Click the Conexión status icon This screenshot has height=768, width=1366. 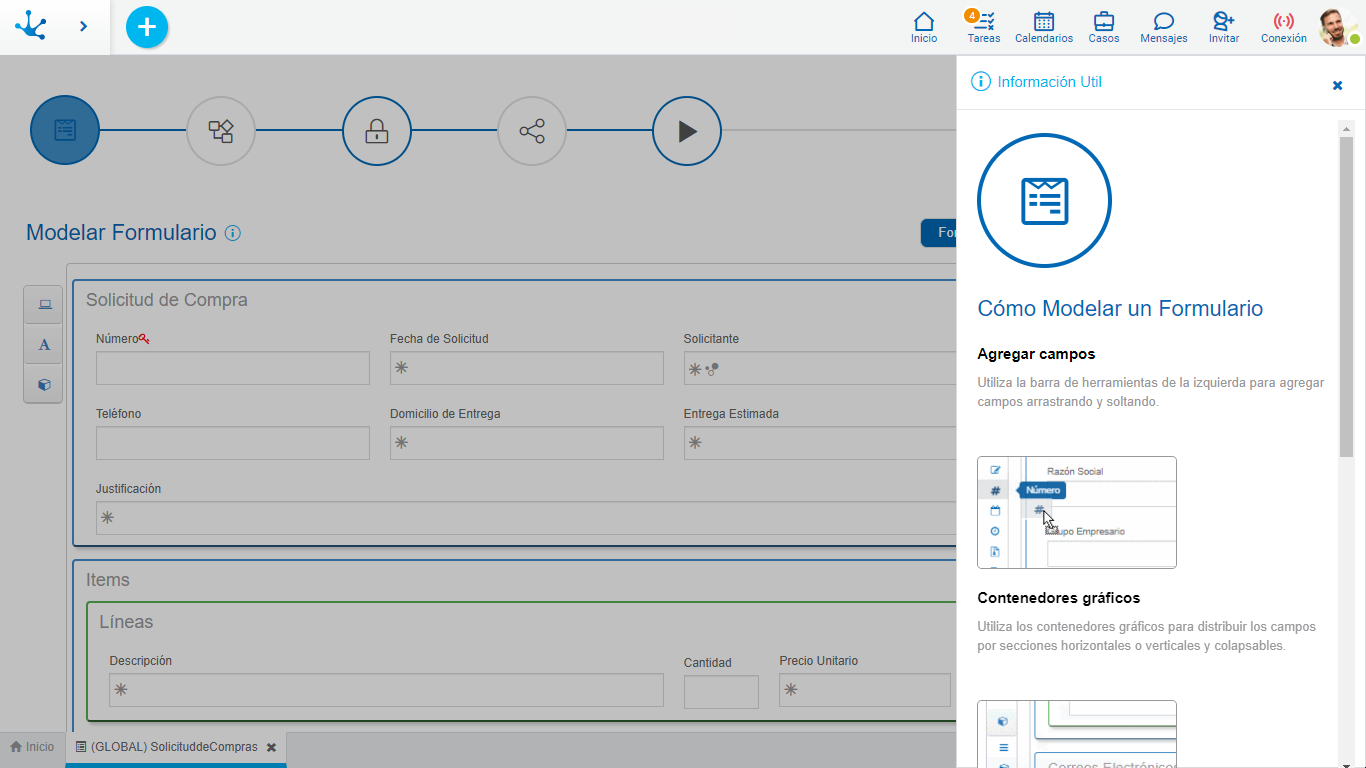[x=1283, y=27]
